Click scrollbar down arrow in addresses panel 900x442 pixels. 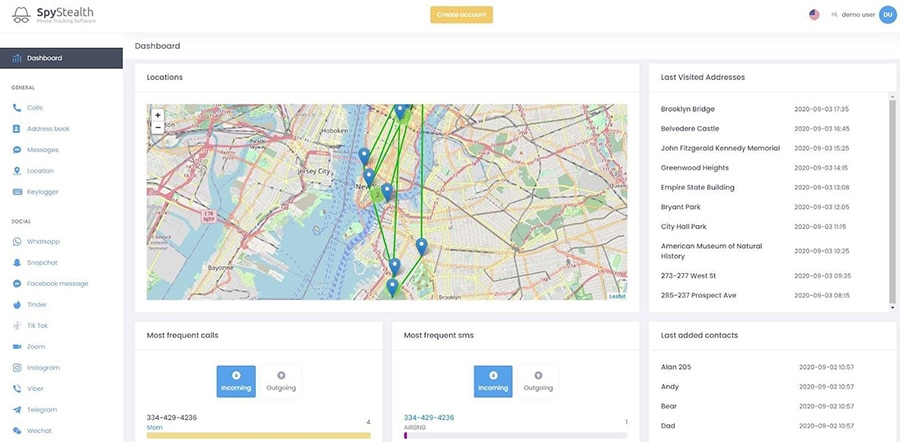[x=892, y=308]
